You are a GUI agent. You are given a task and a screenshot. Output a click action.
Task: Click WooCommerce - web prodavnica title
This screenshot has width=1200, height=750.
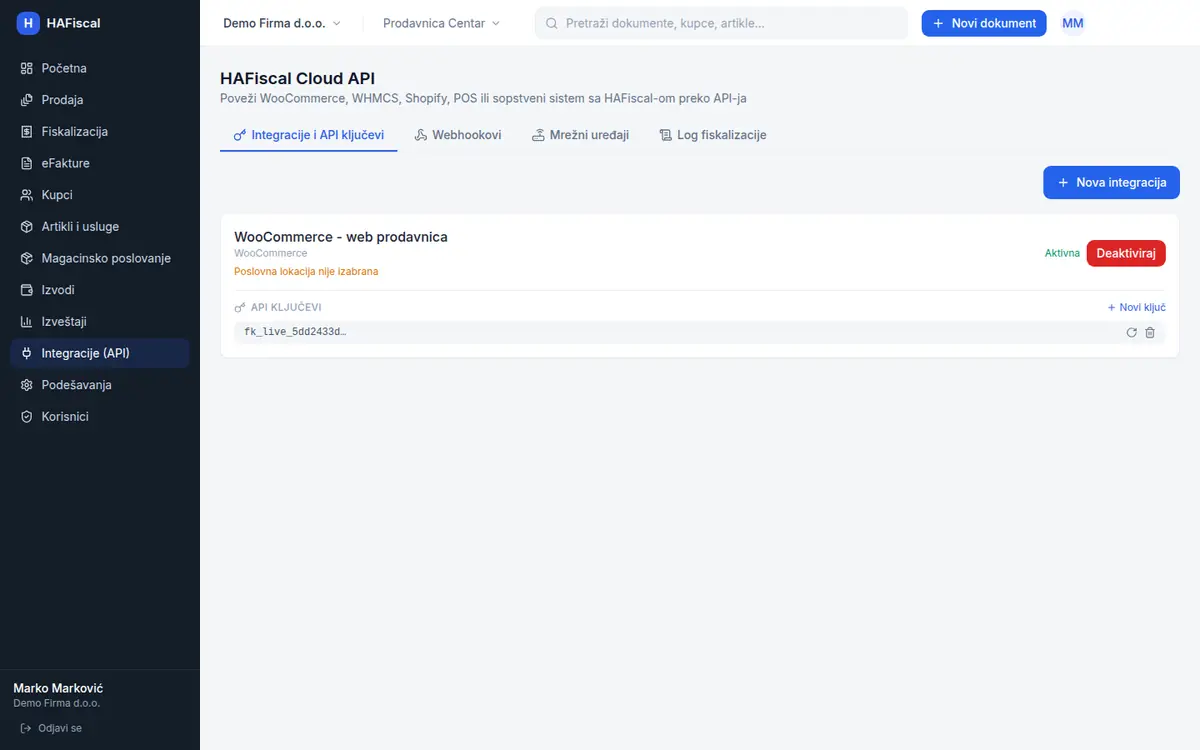coord(341,237)
